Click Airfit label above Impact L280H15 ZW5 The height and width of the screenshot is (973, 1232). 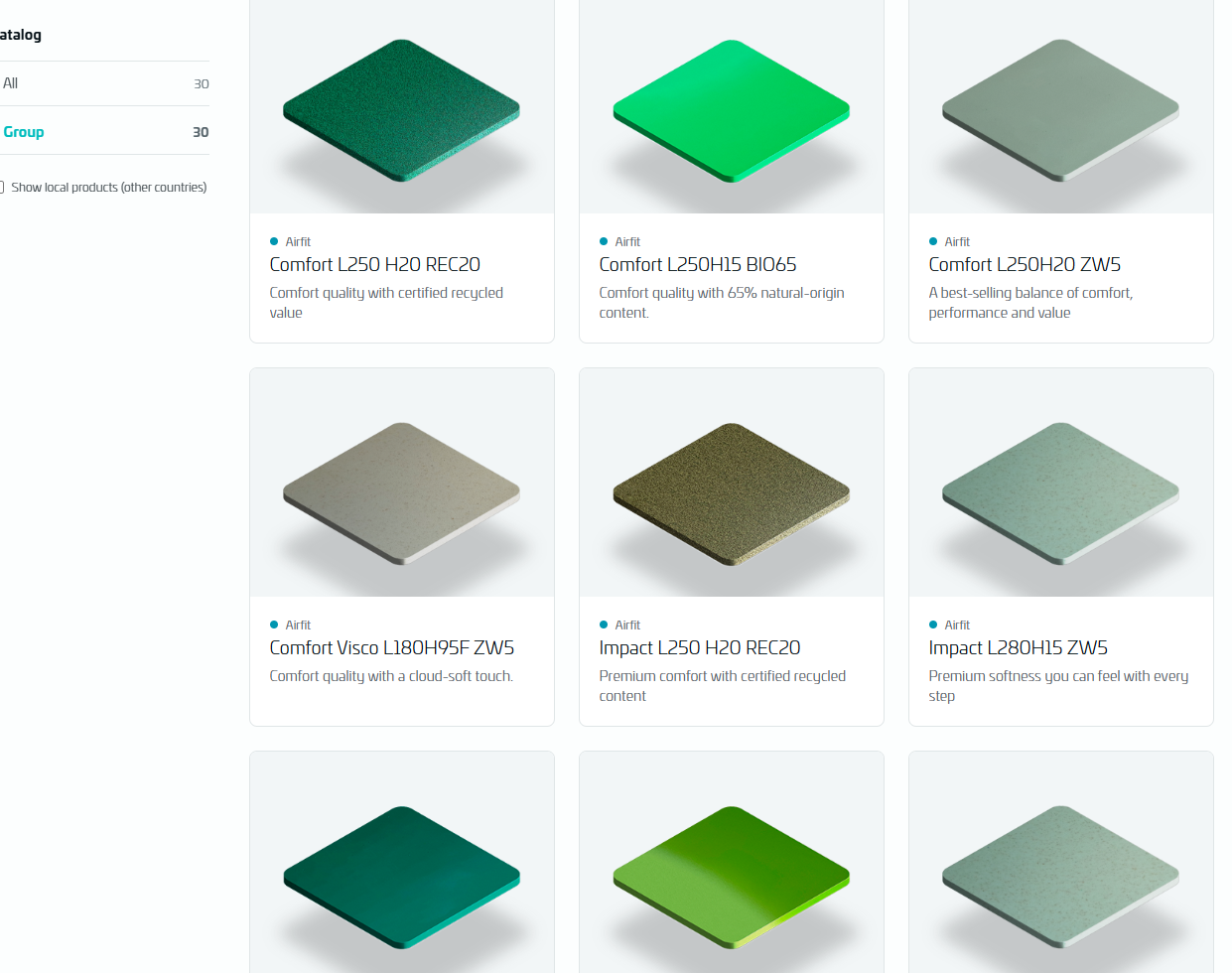click(957, 625)
